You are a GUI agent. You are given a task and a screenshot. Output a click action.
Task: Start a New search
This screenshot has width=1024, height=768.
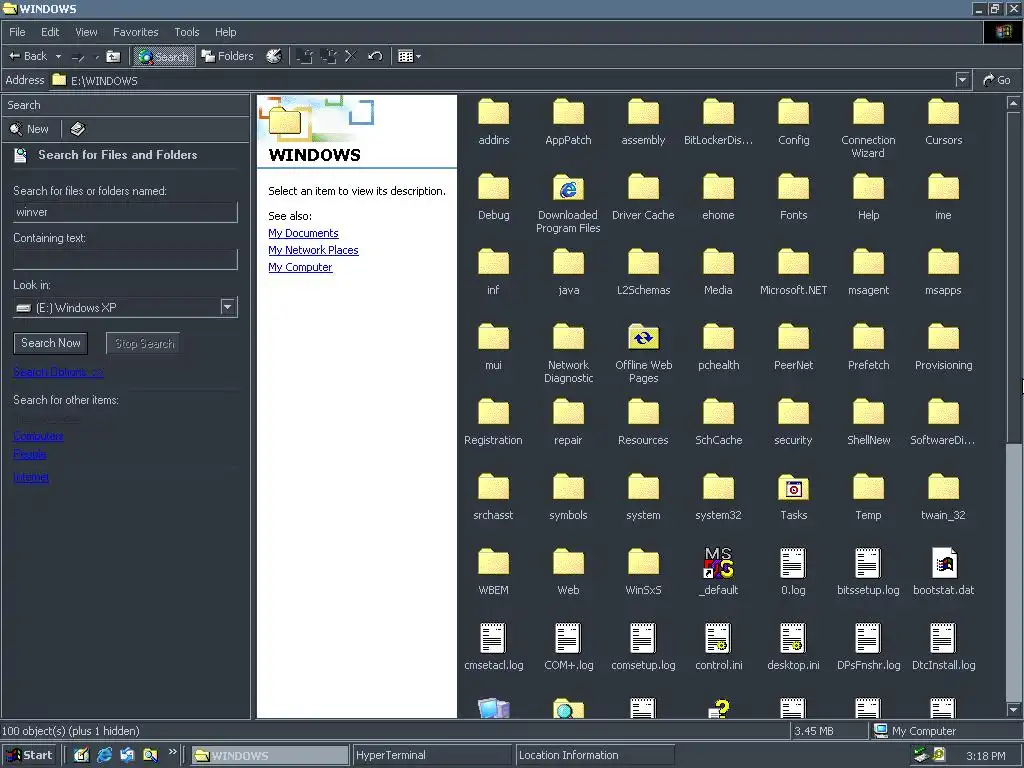[29, 129]
